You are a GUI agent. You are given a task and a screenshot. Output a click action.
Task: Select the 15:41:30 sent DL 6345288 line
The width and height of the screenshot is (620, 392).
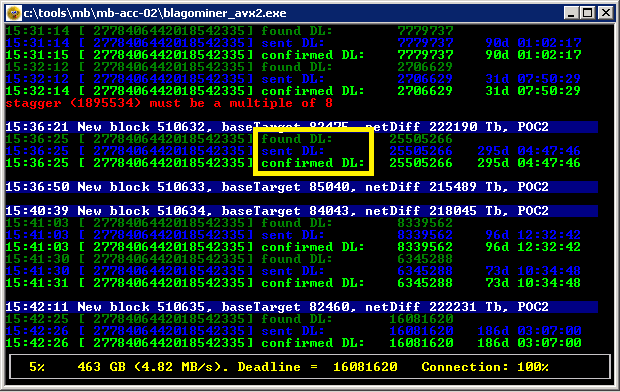pos(293,271)
